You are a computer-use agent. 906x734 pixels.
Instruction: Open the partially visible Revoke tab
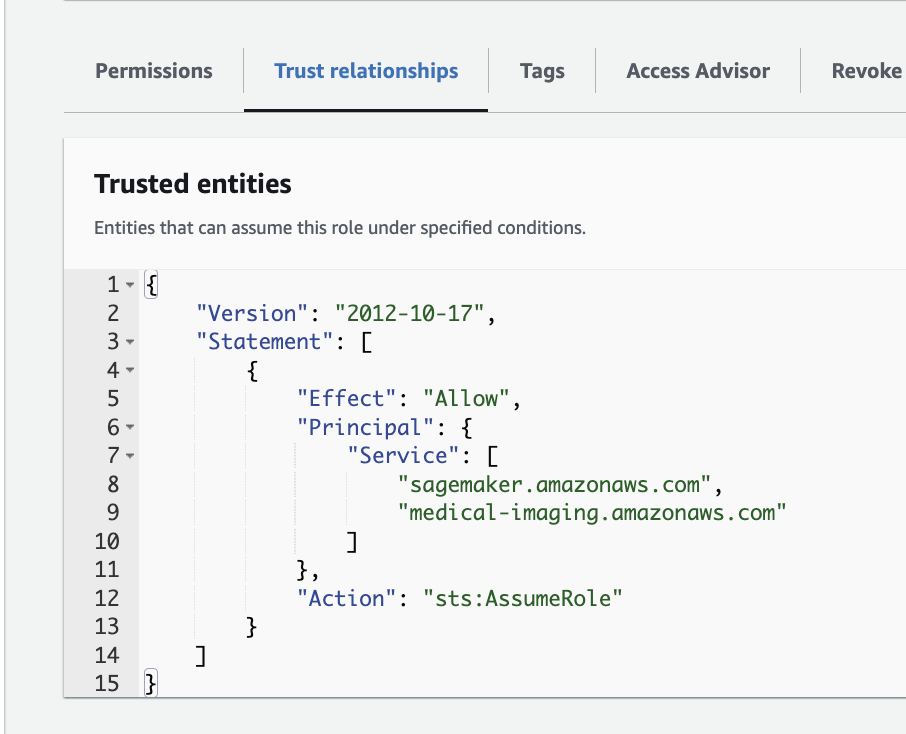coord(866,71)
